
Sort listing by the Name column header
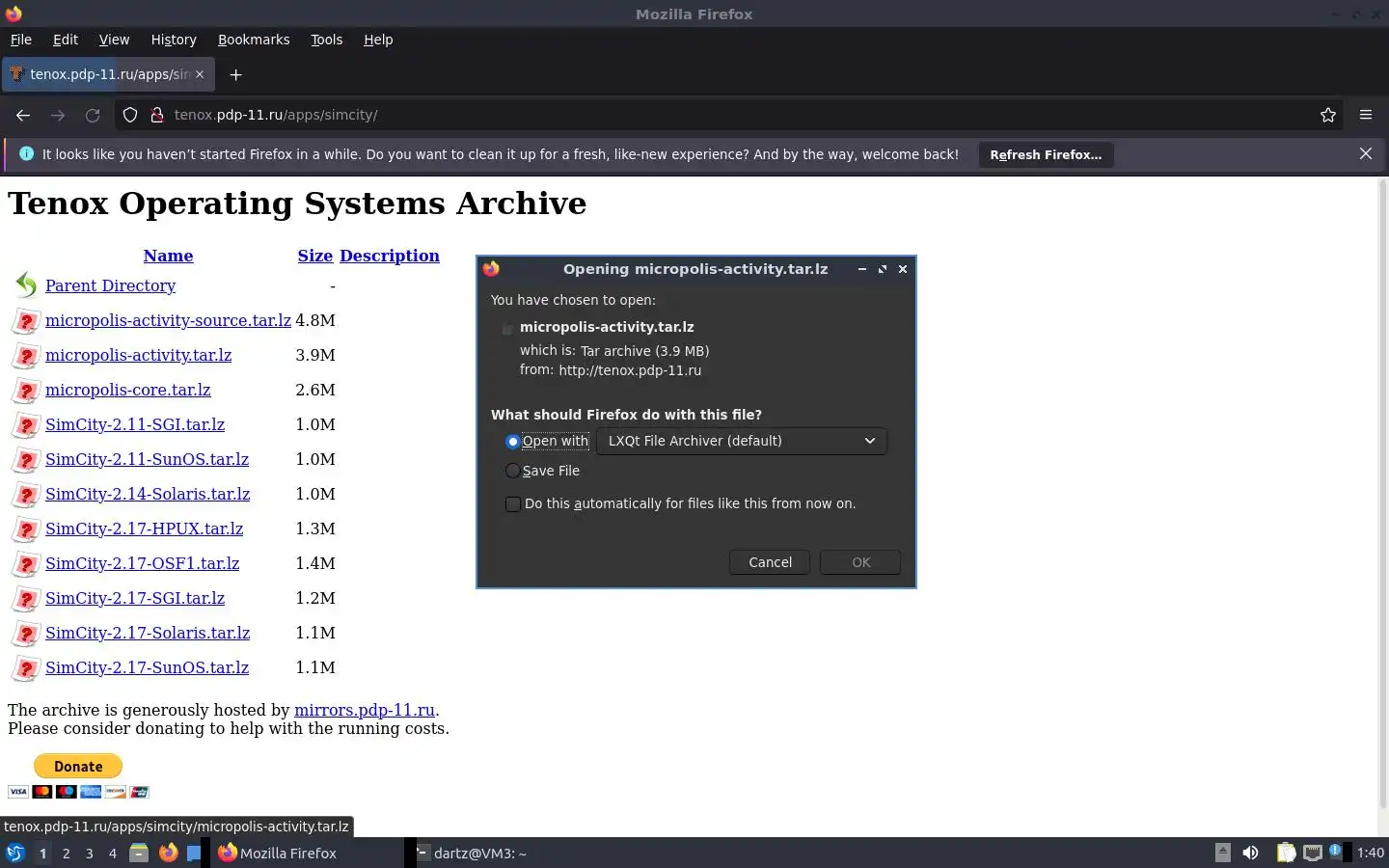point(168,256)
